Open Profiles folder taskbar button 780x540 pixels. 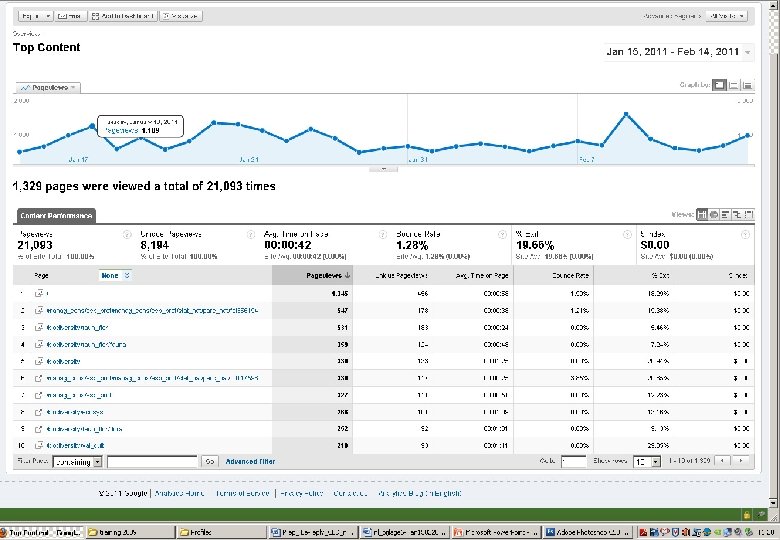pyautogui.click(x=221, y=532)
